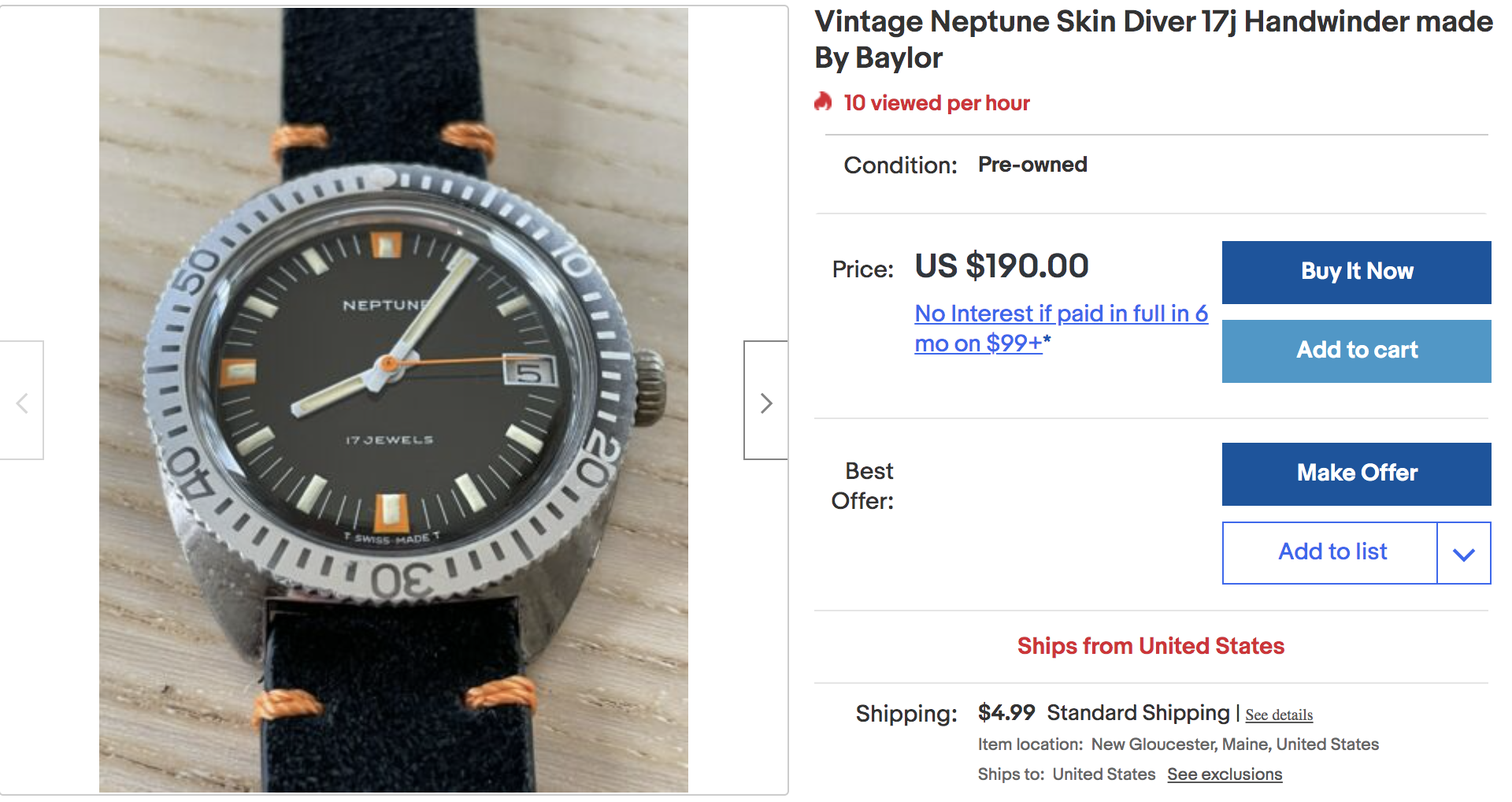
Task: View the See exclusions link
Action: (x=1225, y=774)
